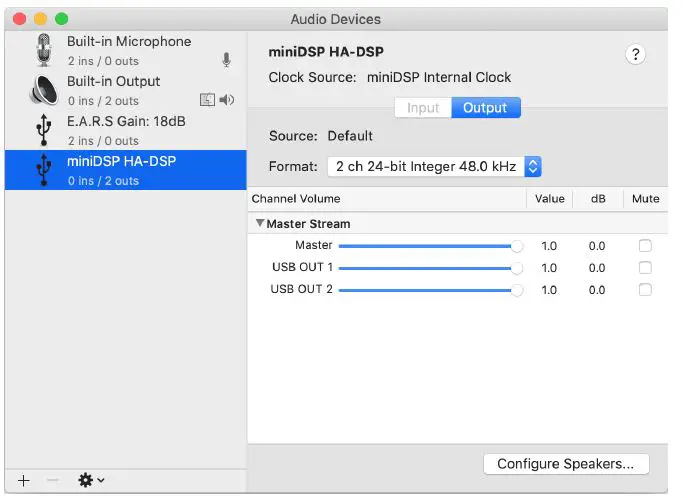Select Built-in Output in device list

(x=126, y=90)
